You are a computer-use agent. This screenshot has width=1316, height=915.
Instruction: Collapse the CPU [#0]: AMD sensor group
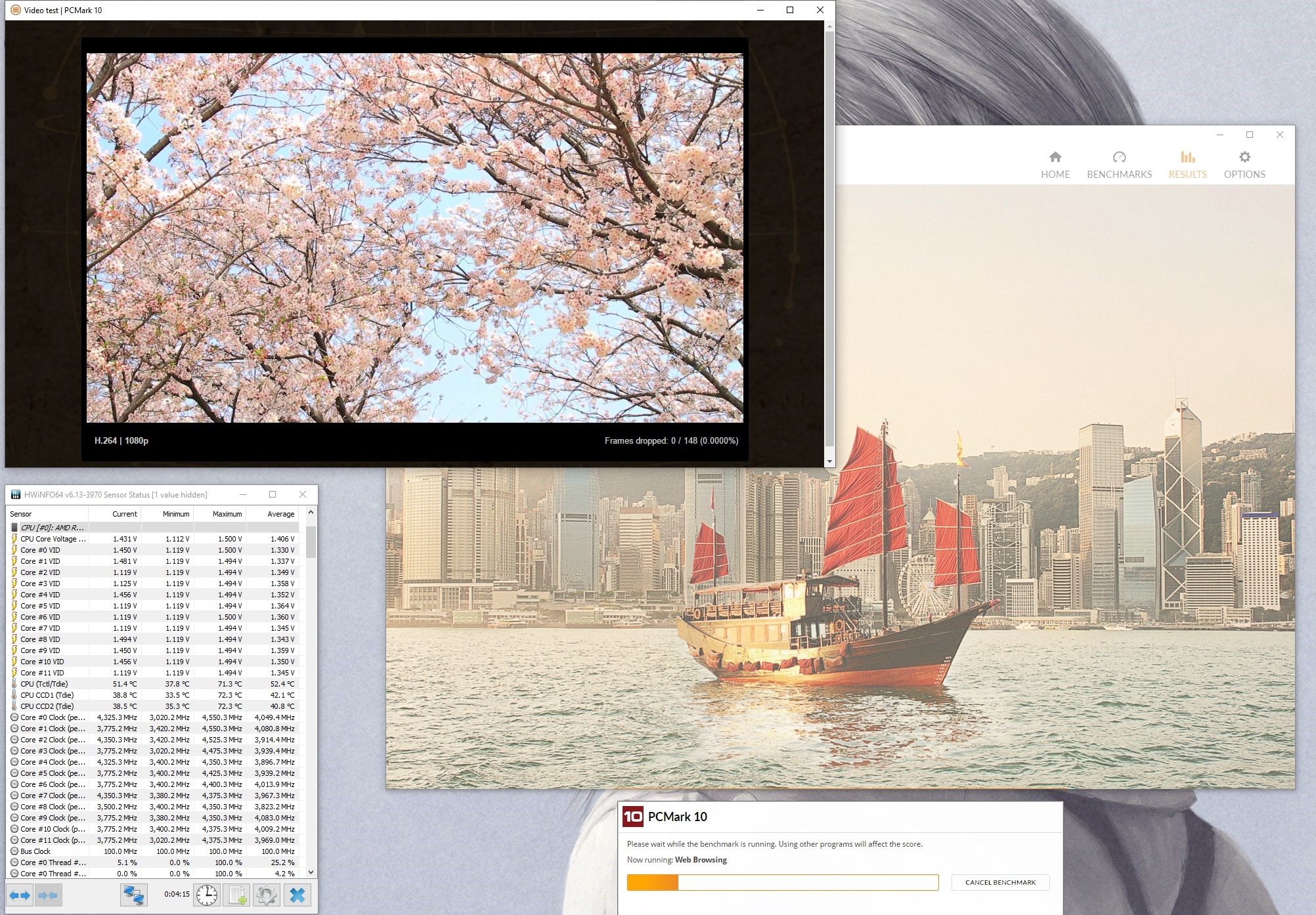pos(51,528)
